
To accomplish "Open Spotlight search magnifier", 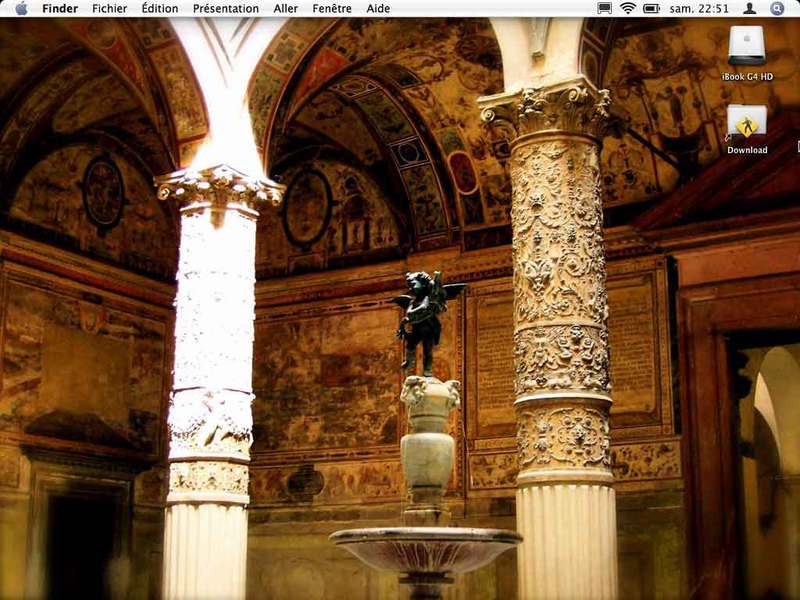I will coord(777,8).
